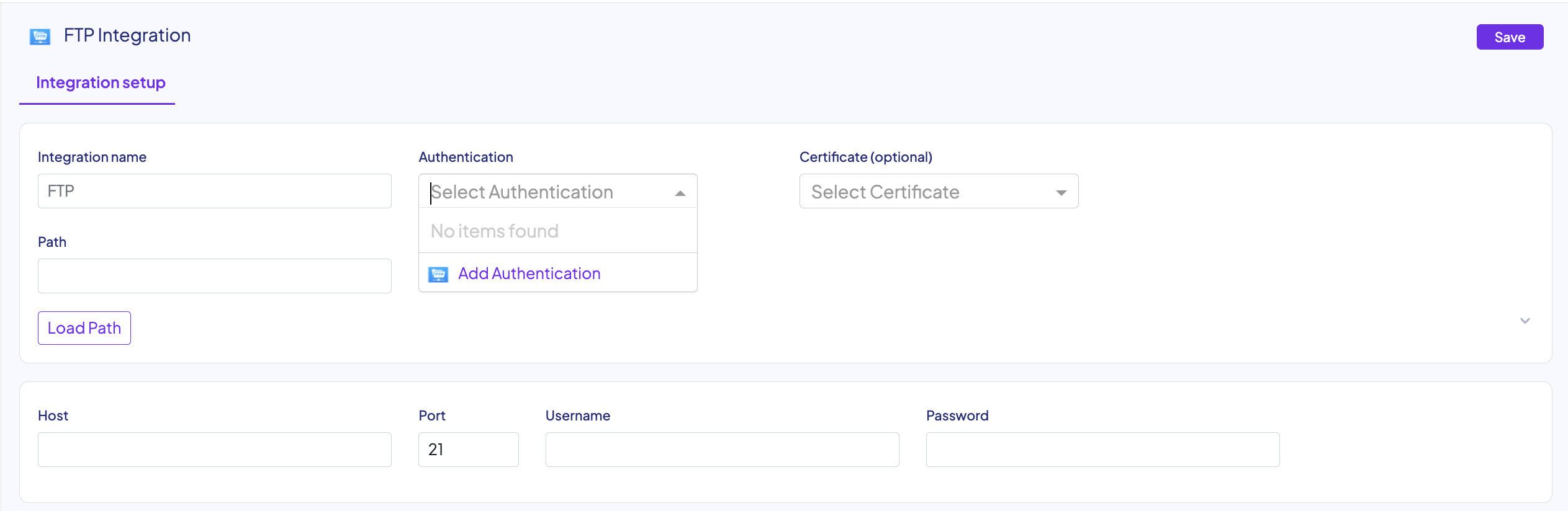Viewport: 1568px width, 511px height.
Task: Click the 'No items found' message
Action: click(x=495, y=231)
